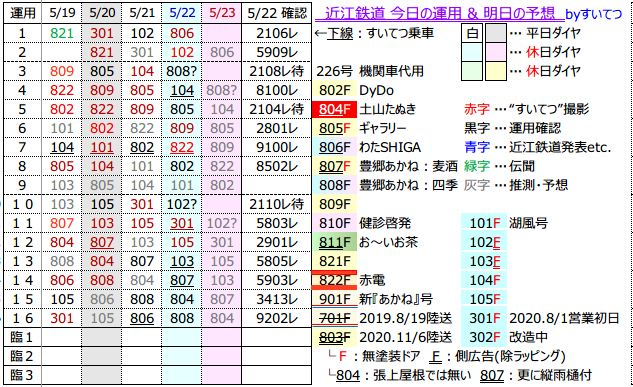Select the underlined red 807 in row 12
The width and height of the screenshot is (633, 387).
[x=102, y=242]
